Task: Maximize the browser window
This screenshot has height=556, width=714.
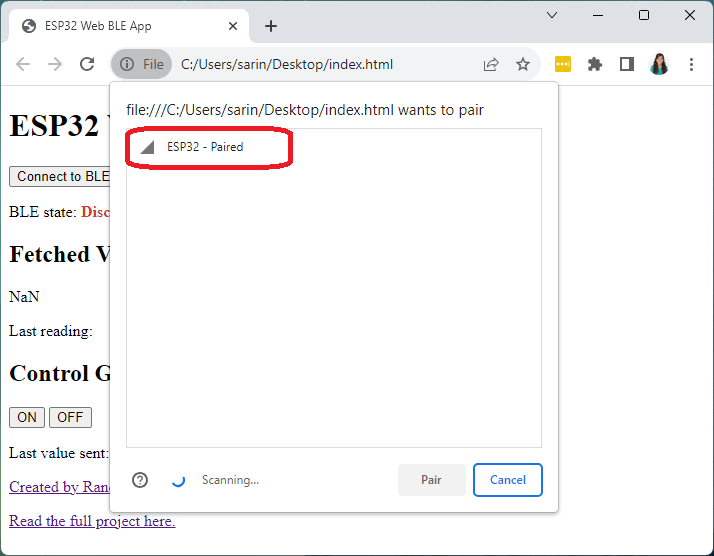Action: [x=644, y=15]
